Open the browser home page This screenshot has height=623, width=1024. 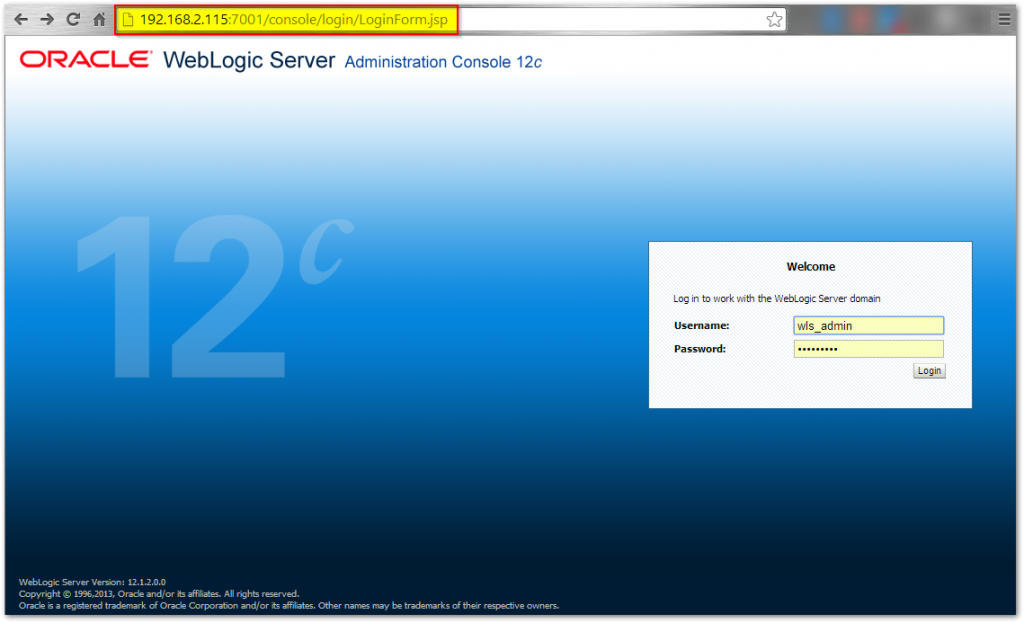[97, 18]
